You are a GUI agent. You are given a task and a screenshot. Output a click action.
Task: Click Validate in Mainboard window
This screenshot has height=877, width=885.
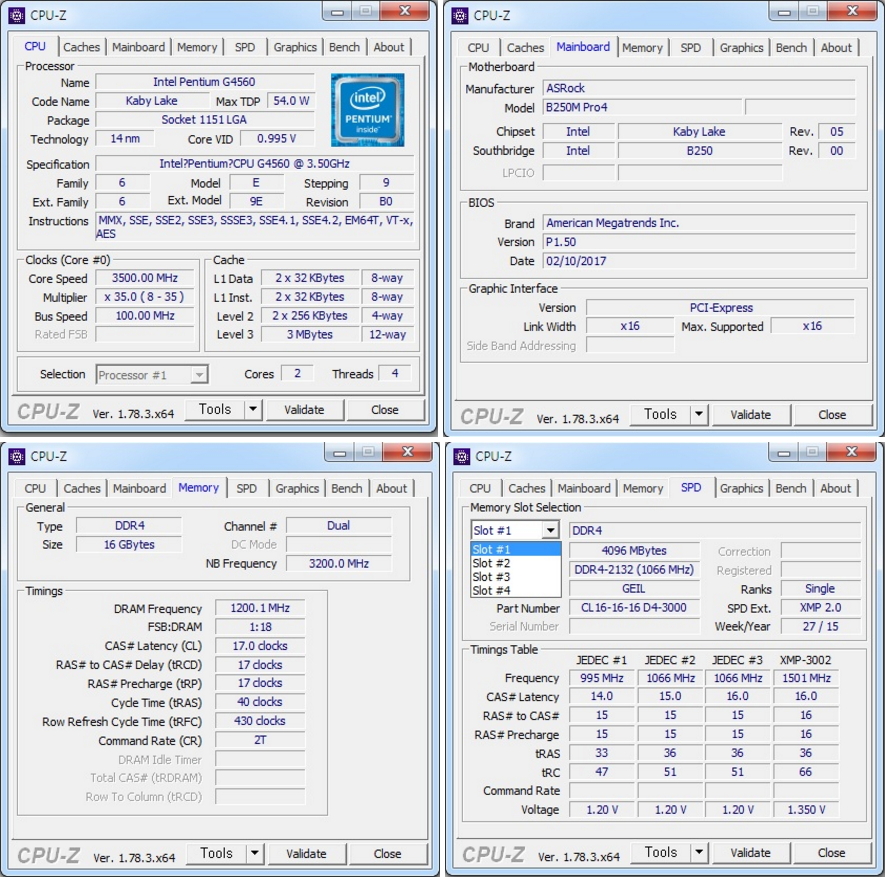click(x=751, y=415)
